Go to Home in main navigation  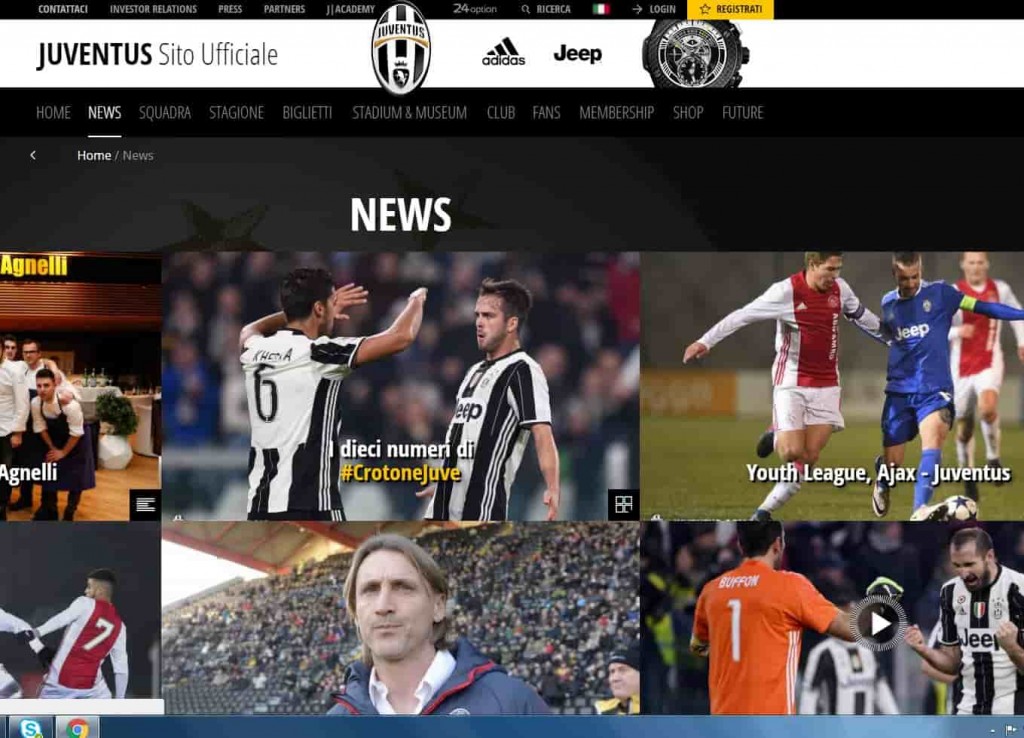pyautogui.click(x=53, y=112)
